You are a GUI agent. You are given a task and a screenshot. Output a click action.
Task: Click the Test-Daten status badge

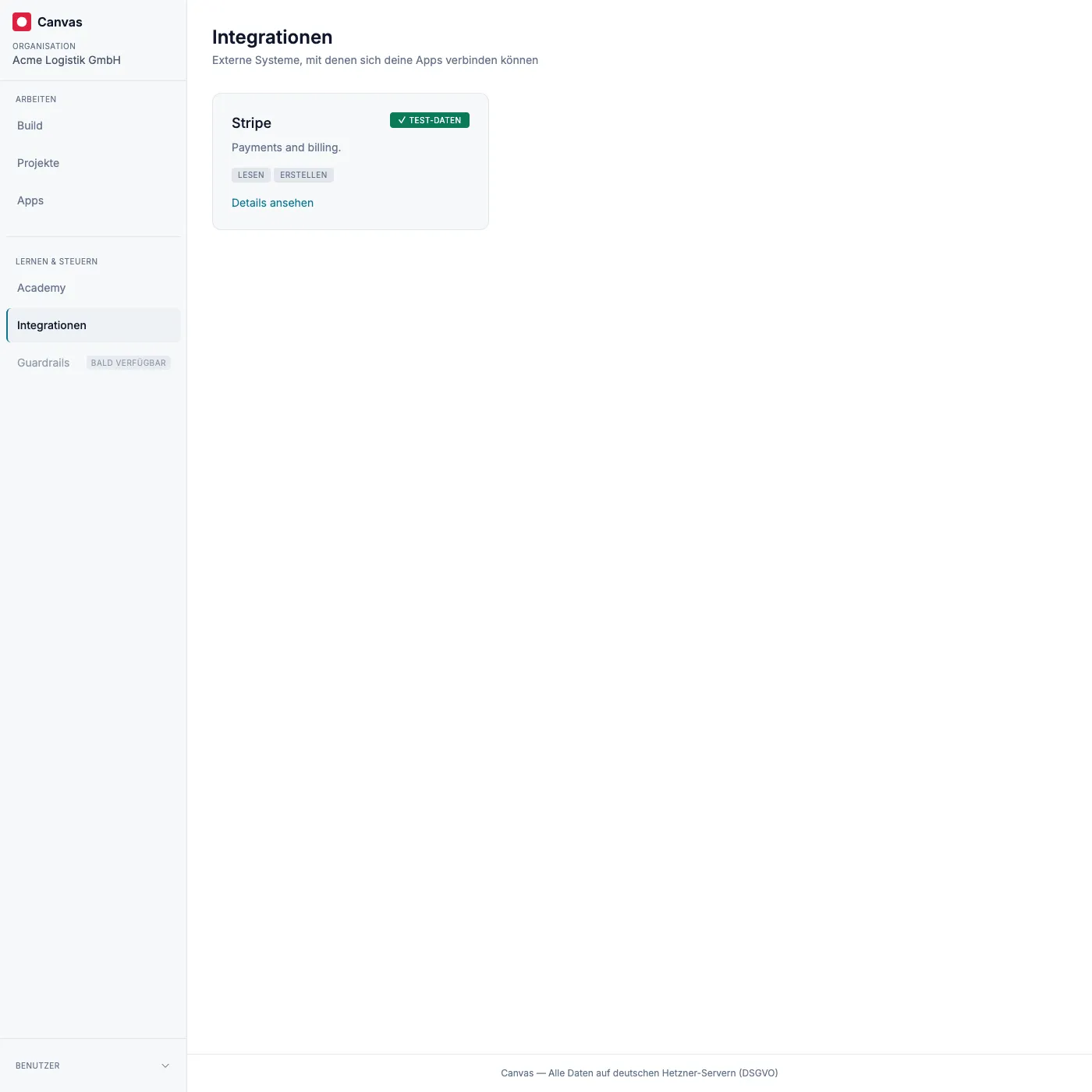[430, 120]
